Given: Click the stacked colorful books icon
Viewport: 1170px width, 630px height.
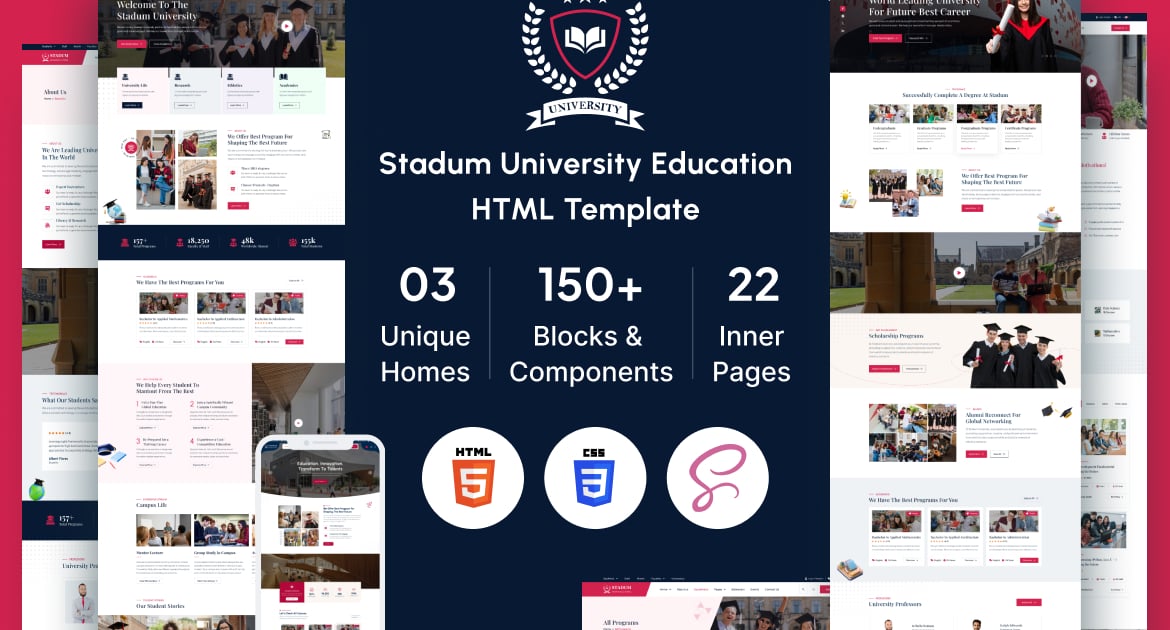Looking at the screenshot, I should click(x=1050, y=219).
